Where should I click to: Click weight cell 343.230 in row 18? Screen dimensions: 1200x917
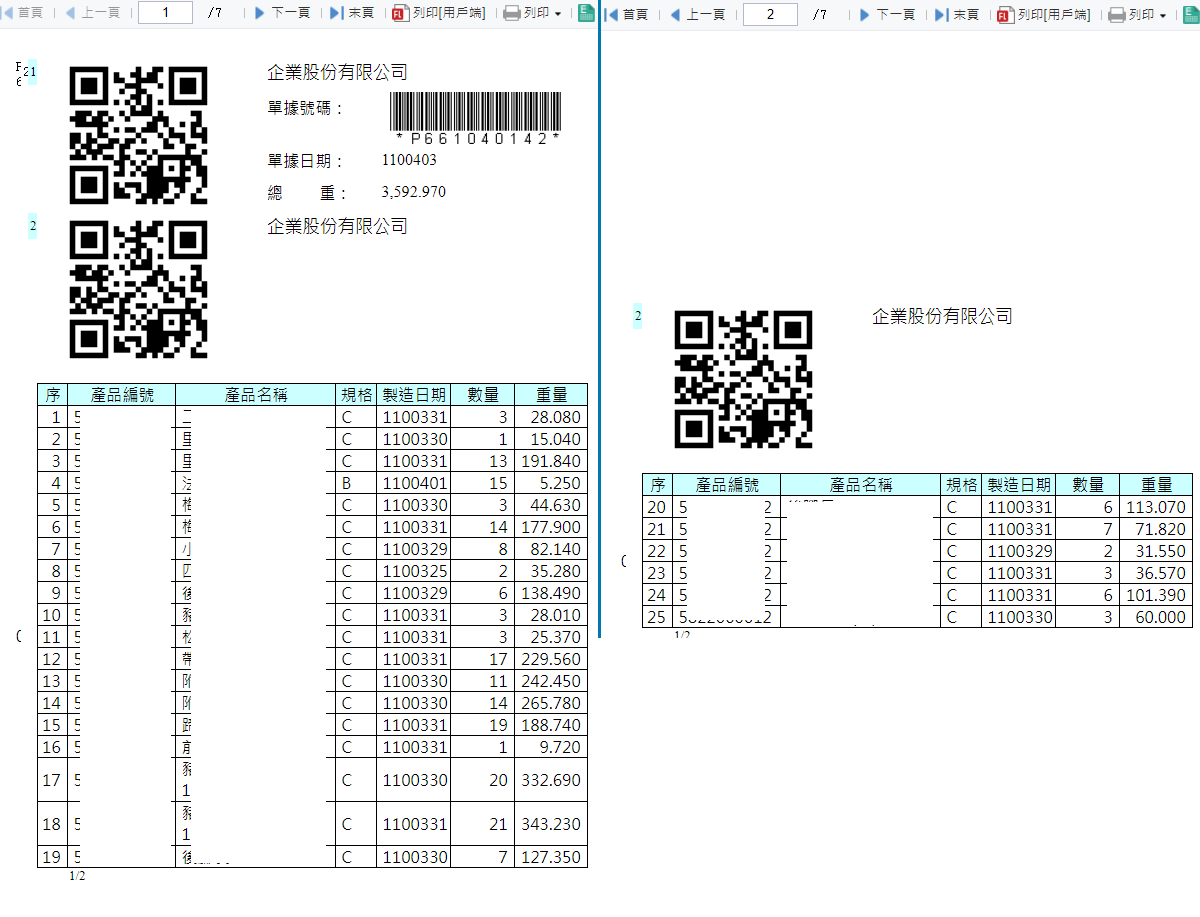pyautogui.click(x=551, y=824)
